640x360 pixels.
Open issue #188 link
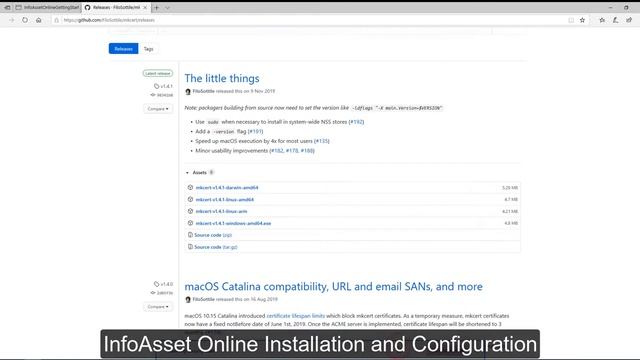307,151
